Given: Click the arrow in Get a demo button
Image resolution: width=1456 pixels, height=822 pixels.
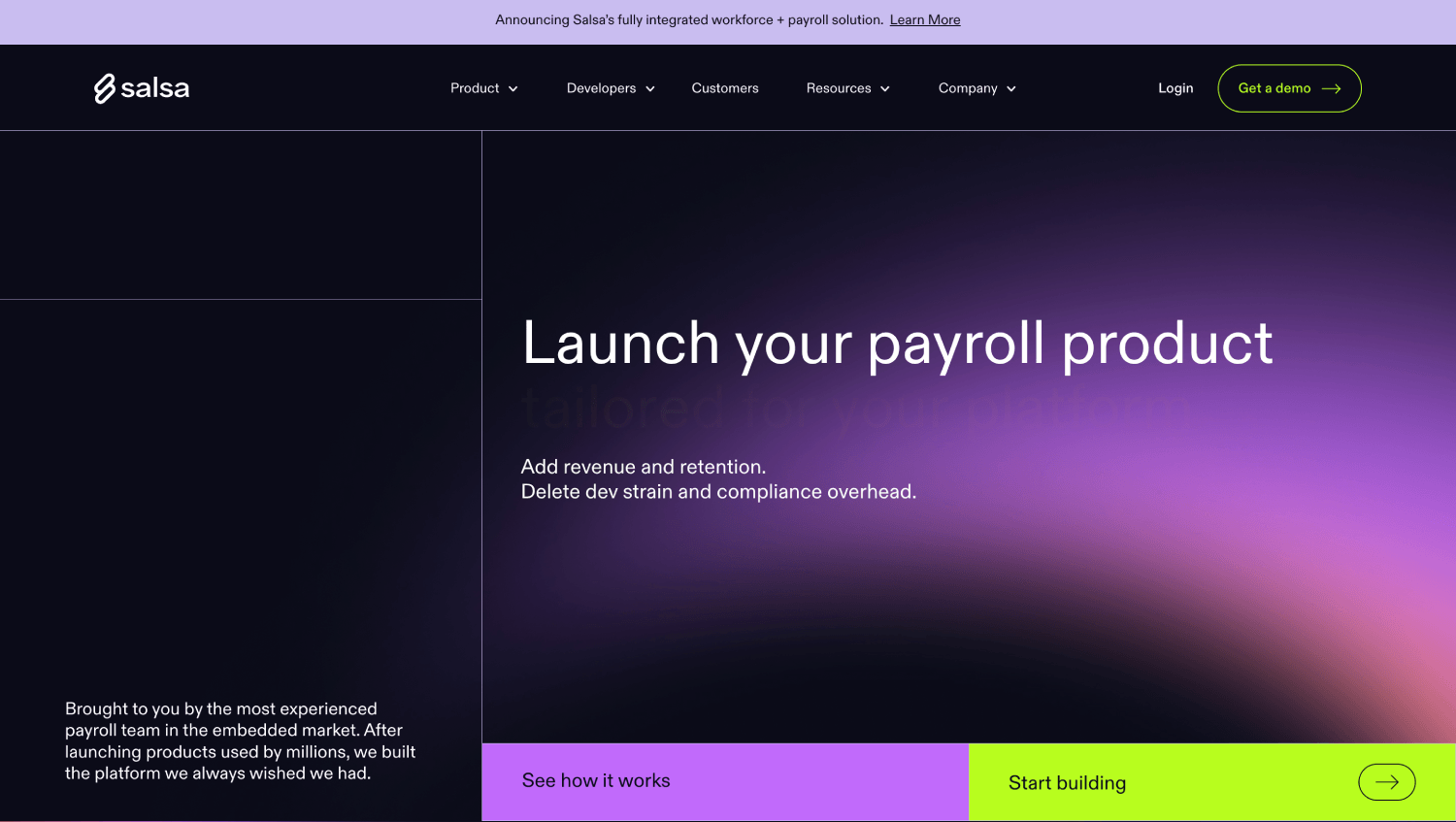Looking at the screenshot, I should [1332, 88].
